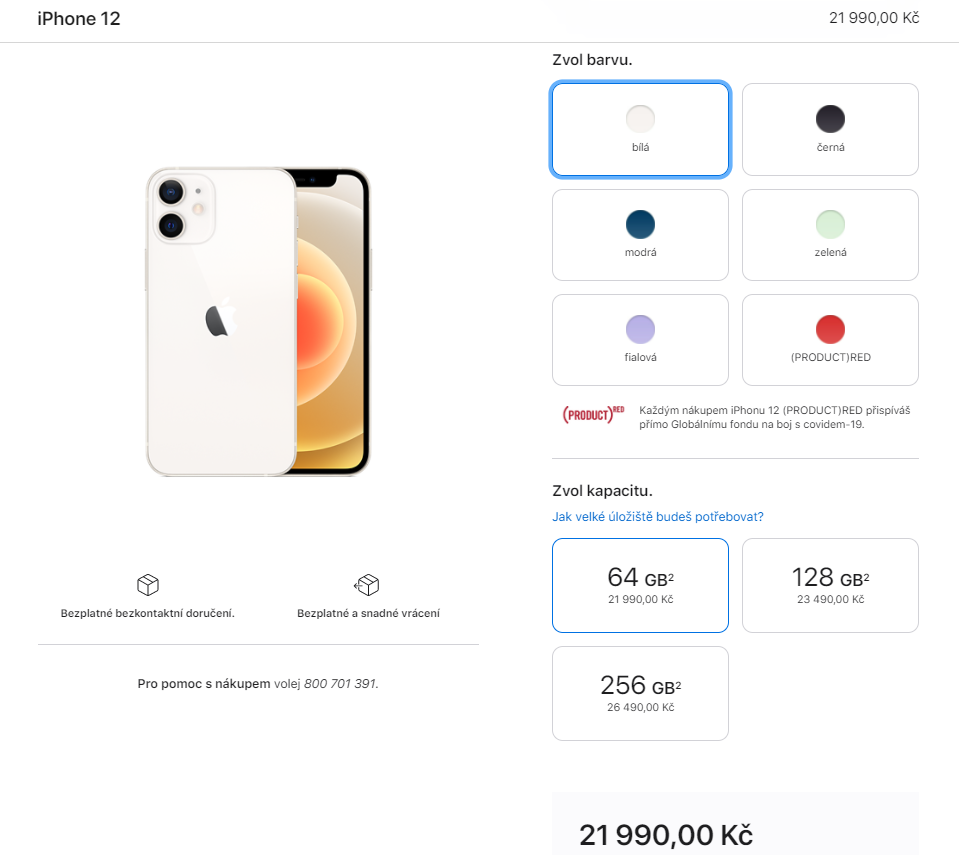Choose the fialová purple color option
959x855 pixels.
pos(640,340)
